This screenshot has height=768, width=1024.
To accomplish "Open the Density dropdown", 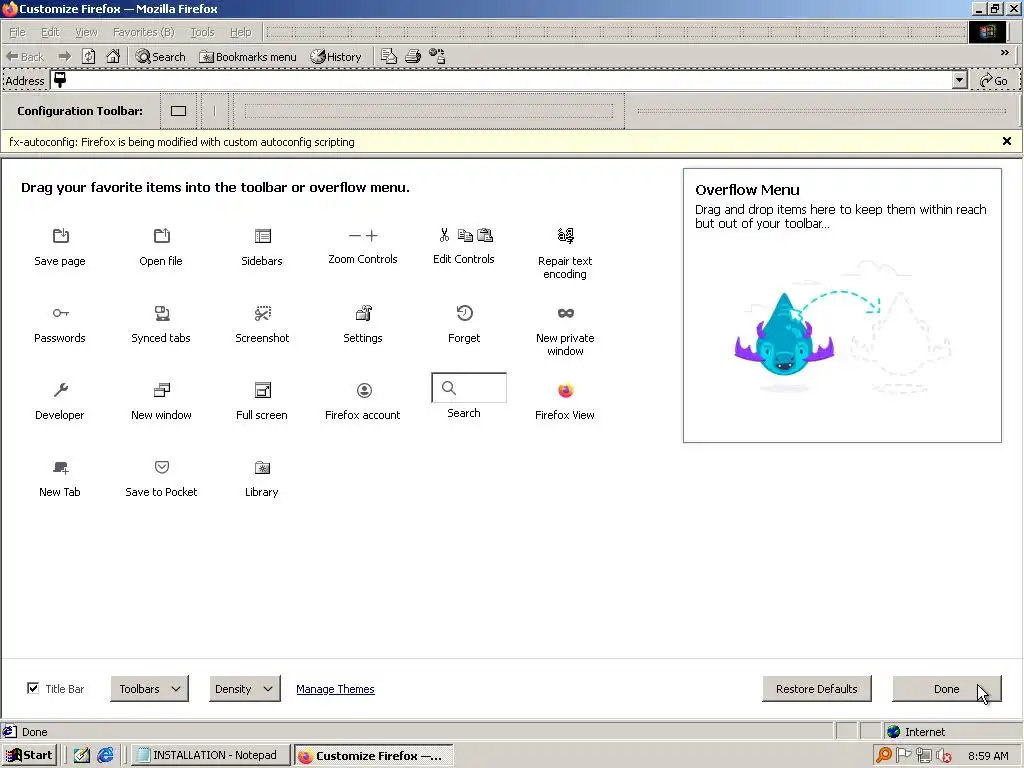I will click(x=244, y=689).
